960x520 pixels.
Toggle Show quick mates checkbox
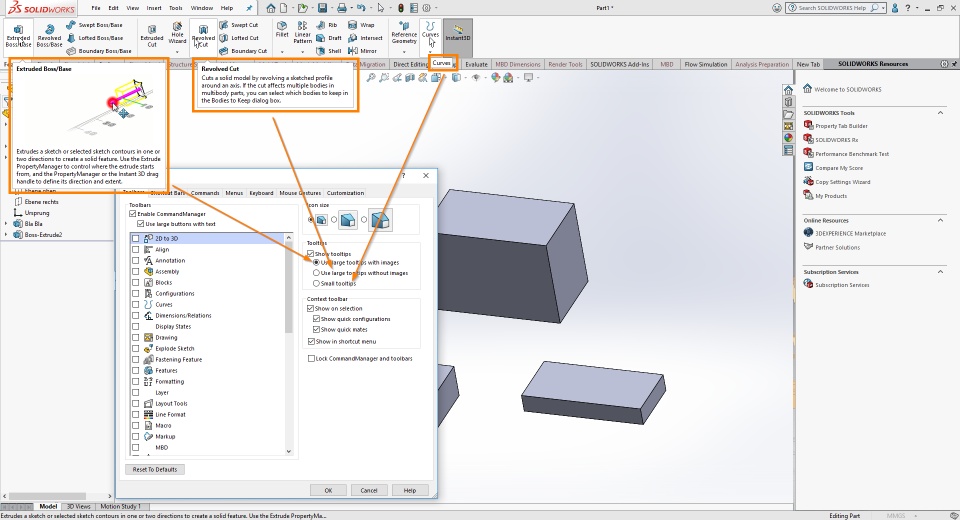[x=316, y=330]
